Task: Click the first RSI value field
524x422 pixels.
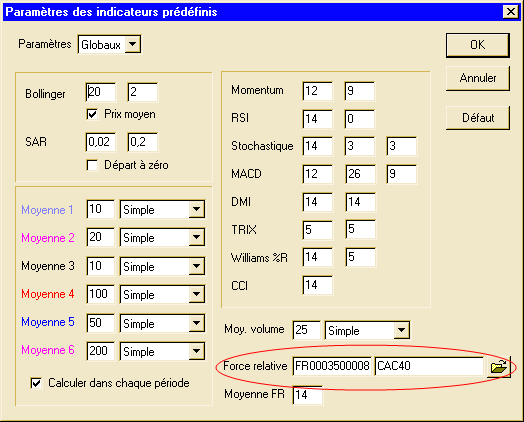Action: tap(317, 119)
